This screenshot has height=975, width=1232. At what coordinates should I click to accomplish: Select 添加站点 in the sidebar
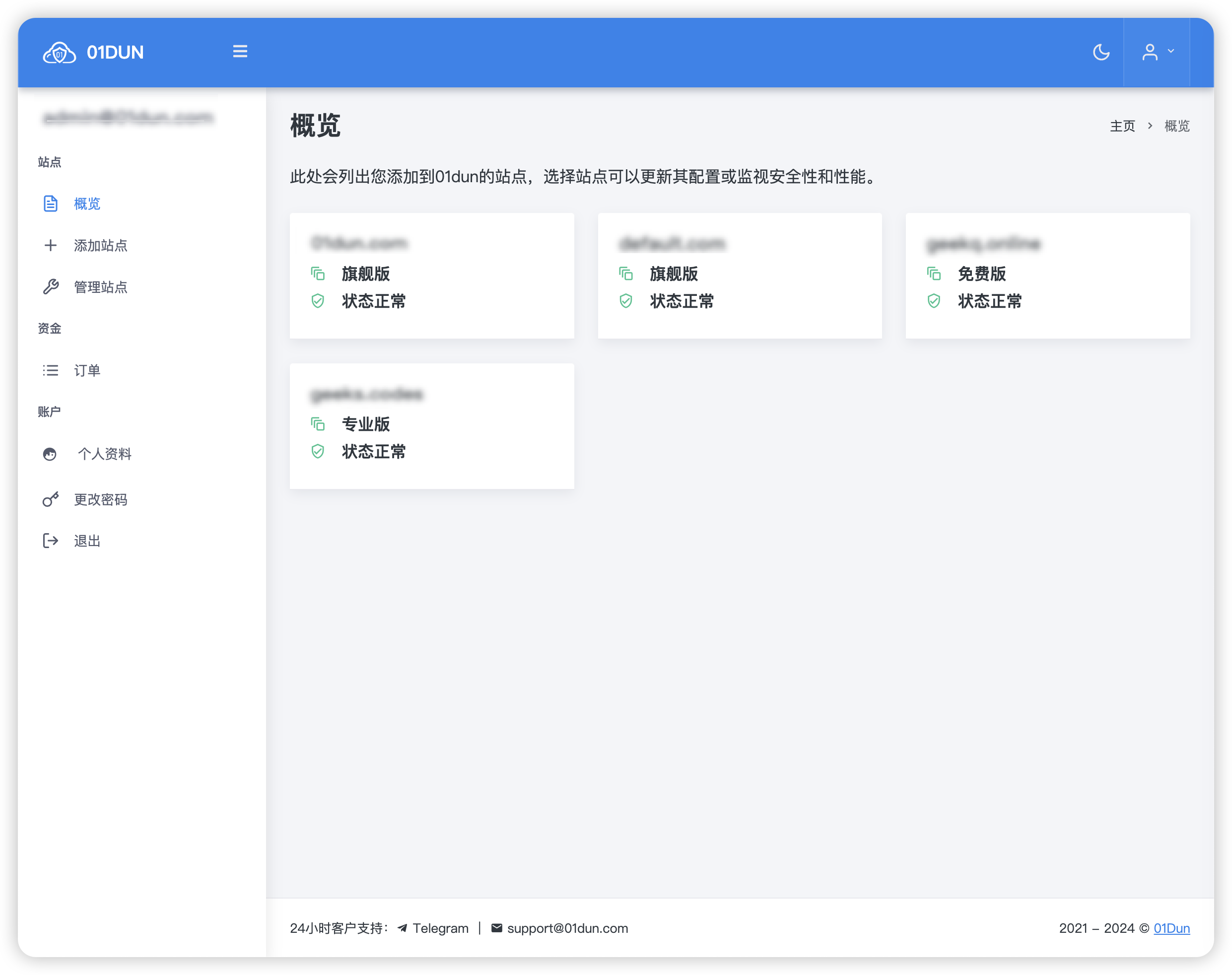(100, 245)
